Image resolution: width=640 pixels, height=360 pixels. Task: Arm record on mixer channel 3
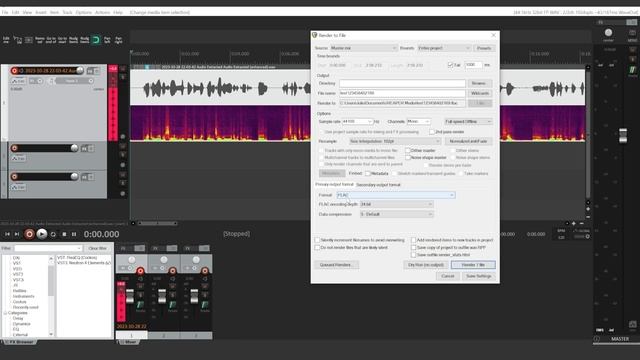[x=205, y=271]
